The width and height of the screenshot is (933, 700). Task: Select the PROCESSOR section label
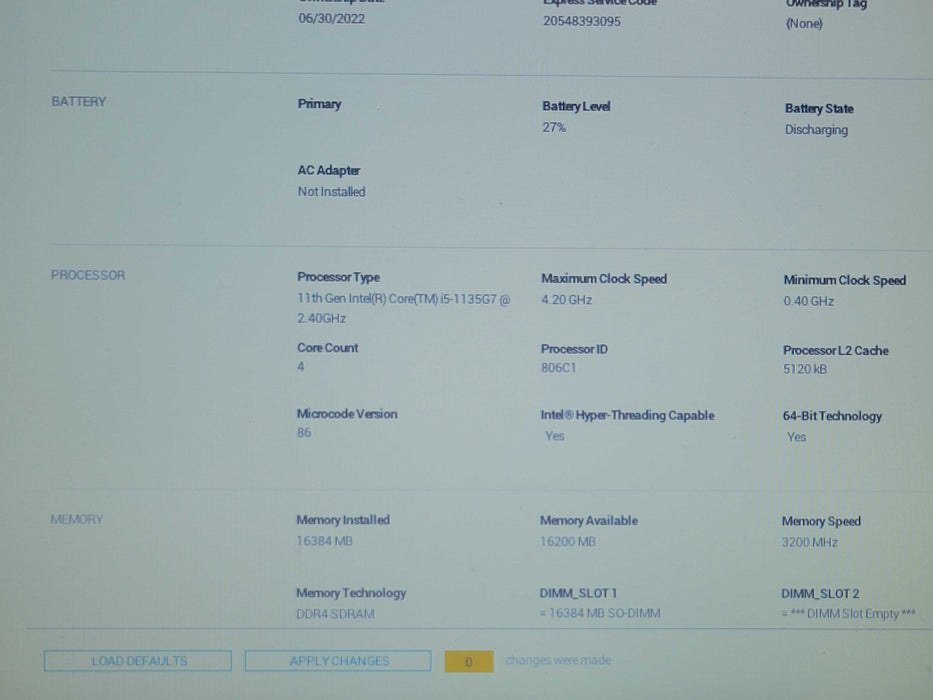click(x=88, y=275)
